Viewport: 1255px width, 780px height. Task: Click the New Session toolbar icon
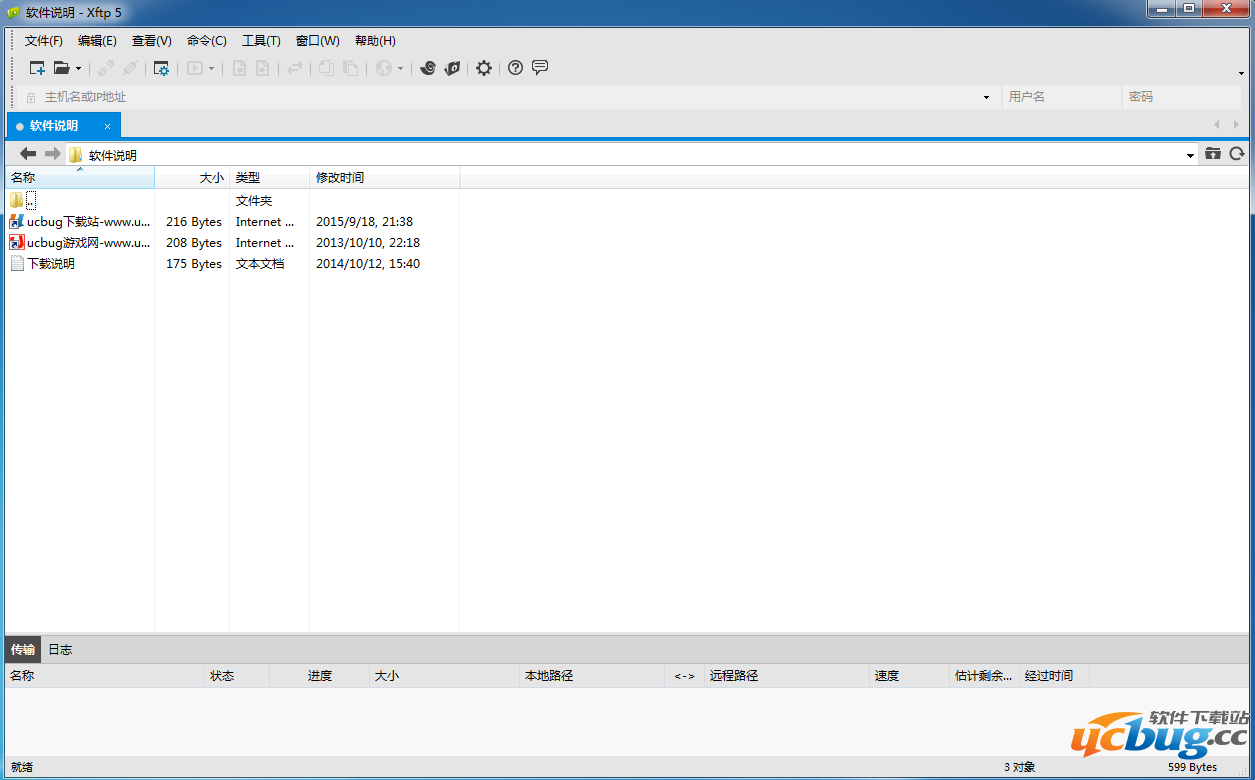coord(37,68)
